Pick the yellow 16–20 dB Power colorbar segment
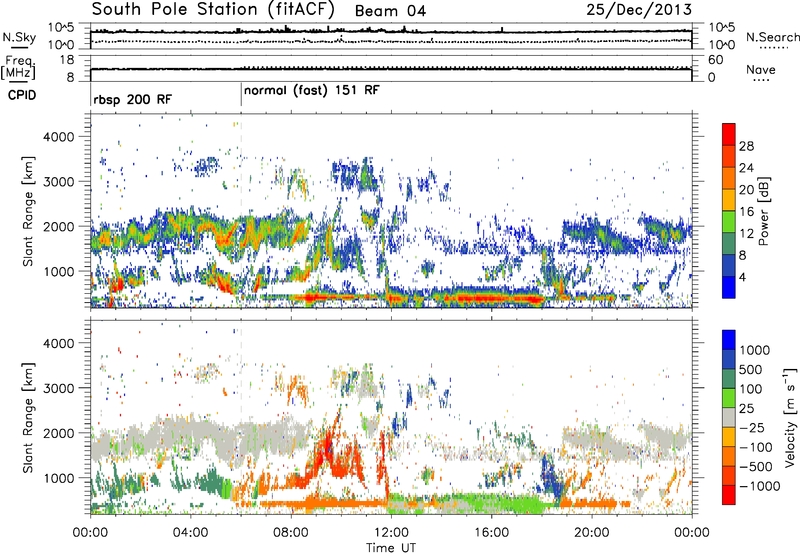 [x=729, y=200]
